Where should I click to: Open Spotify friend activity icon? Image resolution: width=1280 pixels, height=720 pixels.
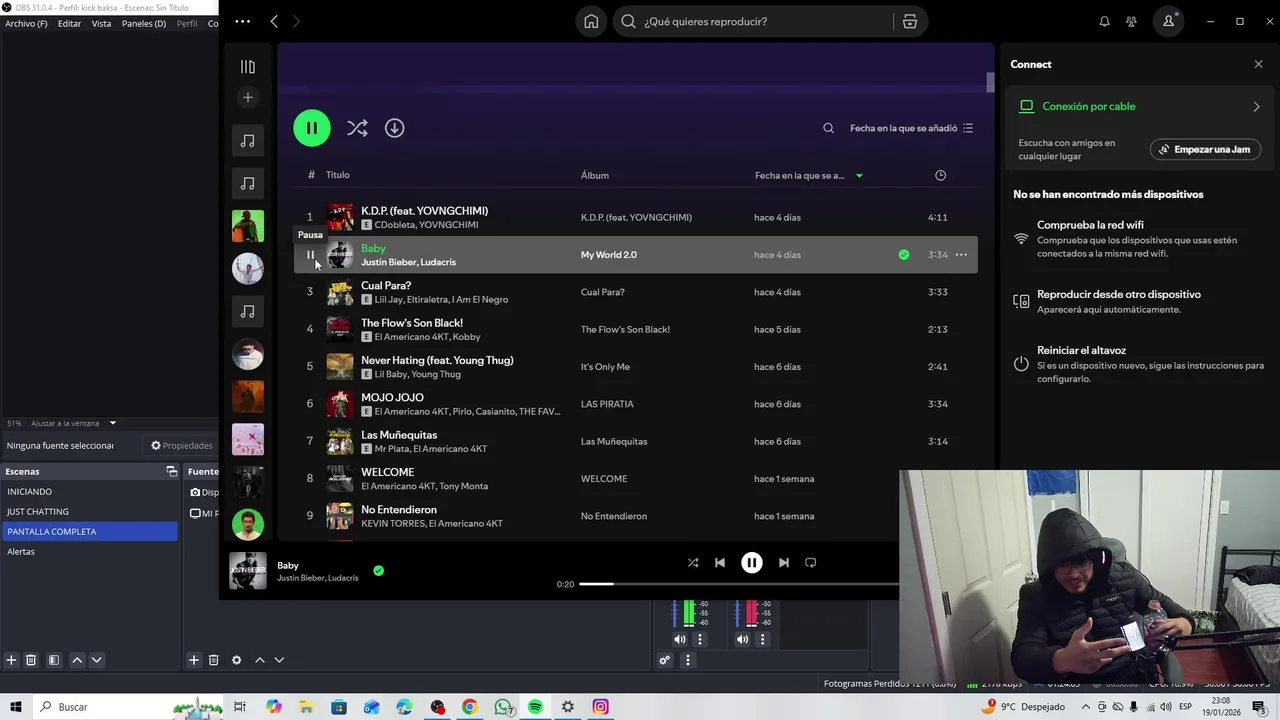click(x=1131, y=21)
